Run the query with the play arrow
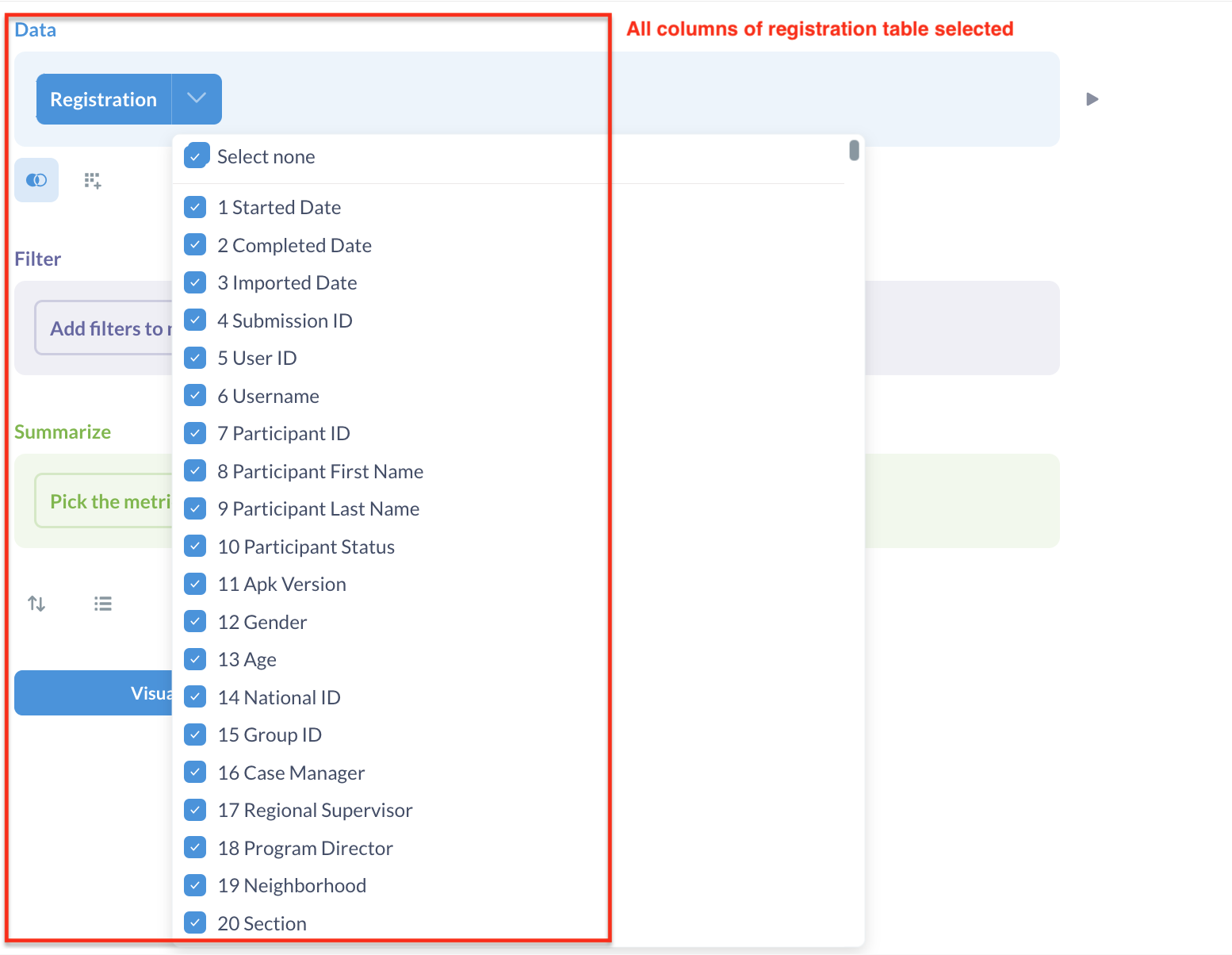Screen dimensions: 1232x955 [x=1092, y=98]
